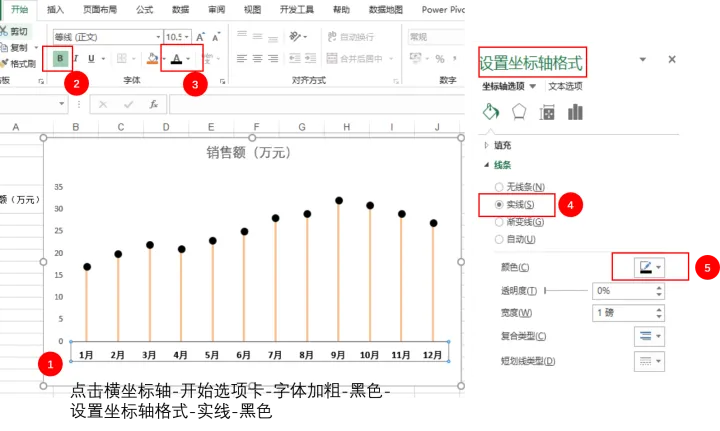The height and width of the screenshot is (431, 720).
Task: Click the Copy (复制) icon
Action: tap(4, 47)
